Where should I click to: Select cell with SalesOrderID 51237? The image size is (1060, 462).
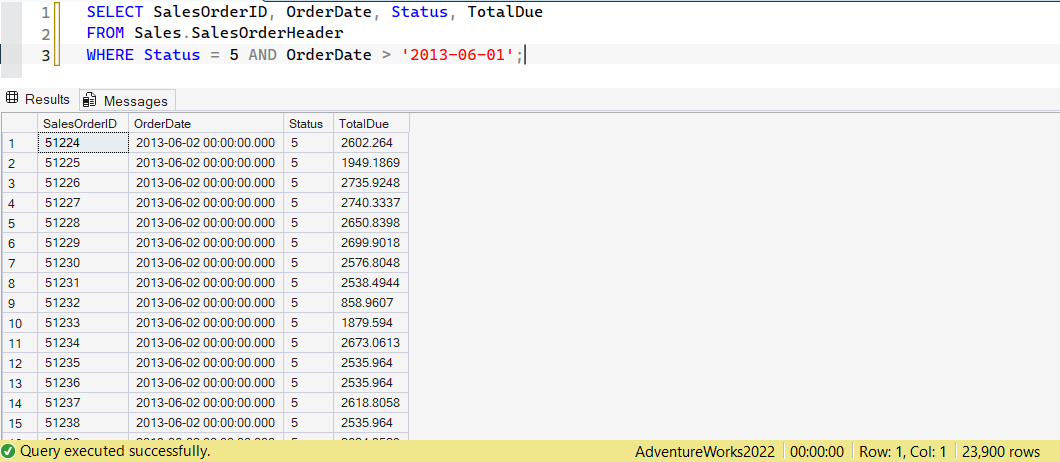point(83,402)
